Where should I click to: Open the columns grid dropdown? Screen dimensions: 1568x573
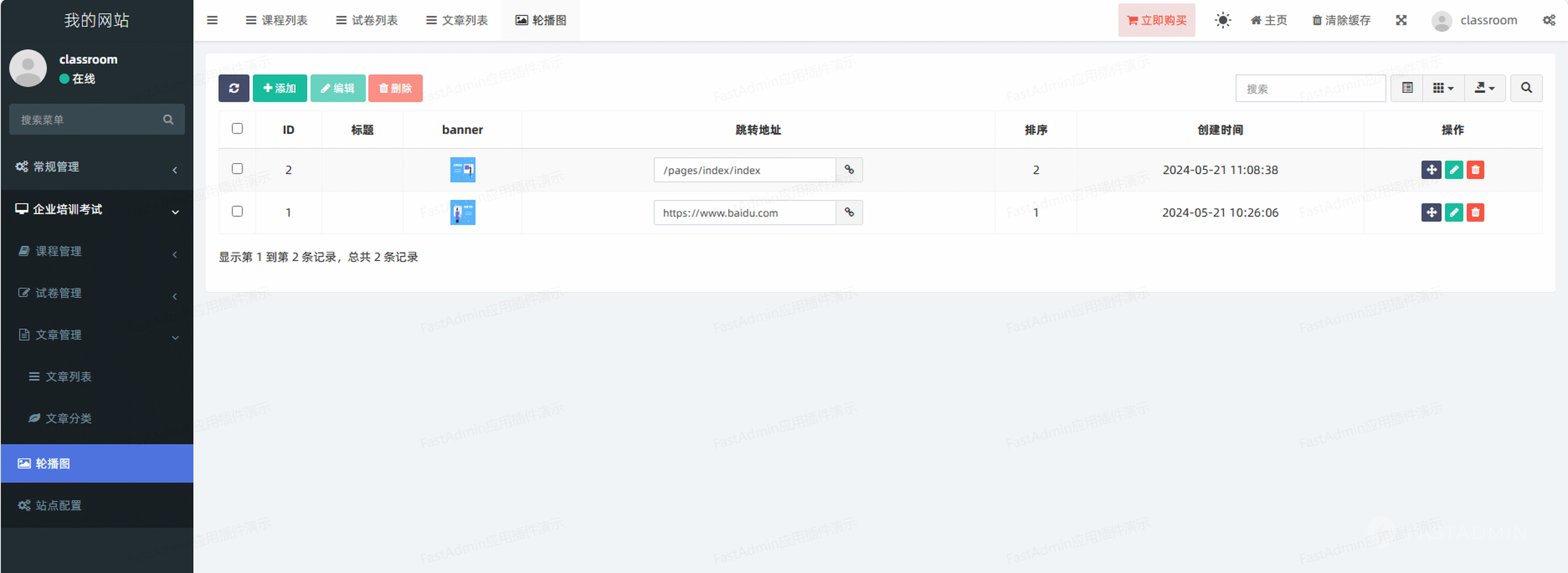(x=1442, y=88)
